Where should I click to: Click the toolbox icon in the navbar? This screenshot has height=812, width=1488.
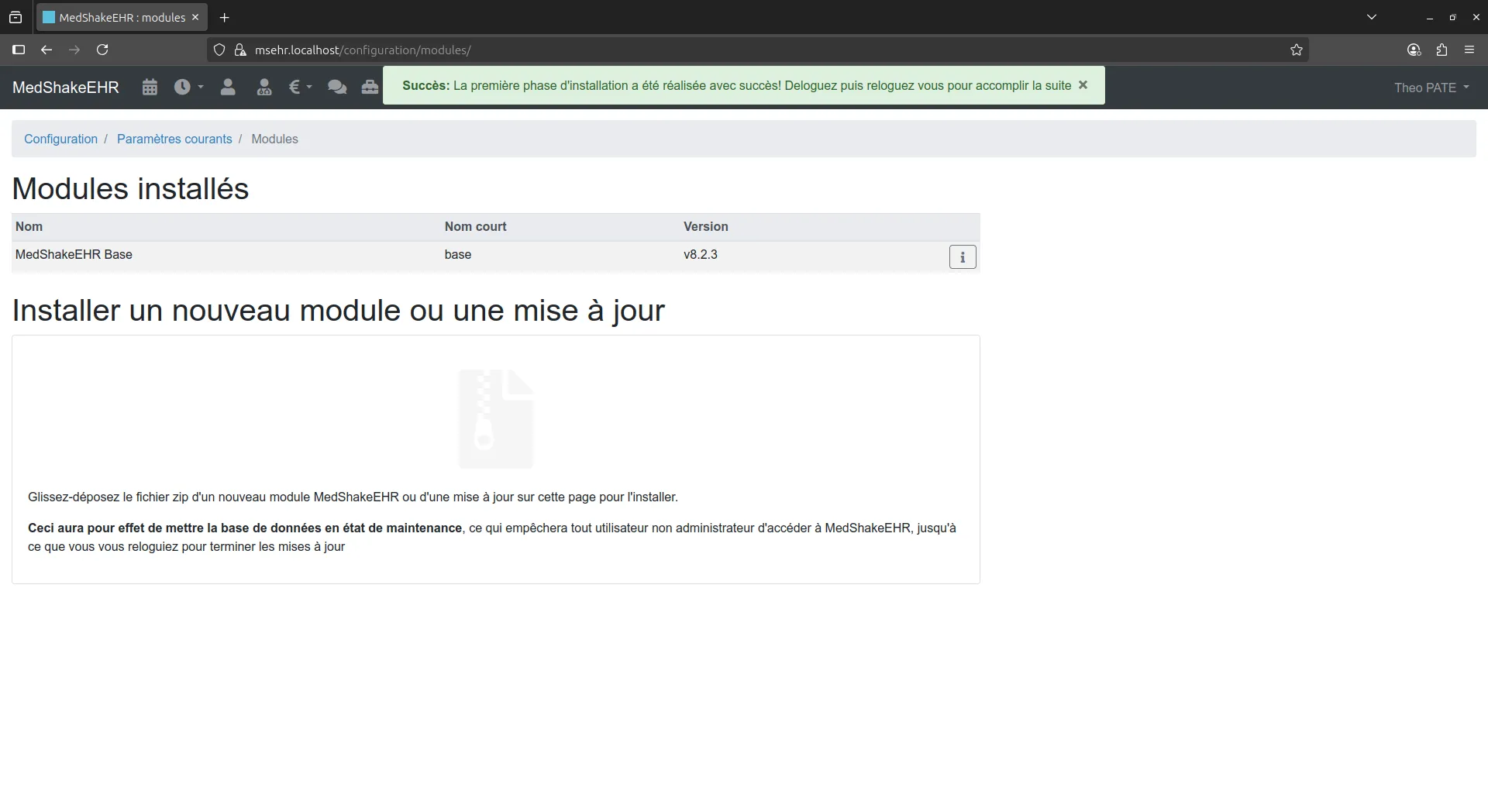pos(370,87)
